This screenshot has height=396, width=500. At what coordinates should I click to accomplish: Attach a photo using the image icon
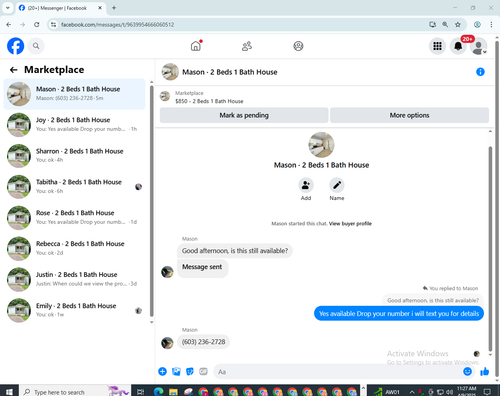[176, 371]
